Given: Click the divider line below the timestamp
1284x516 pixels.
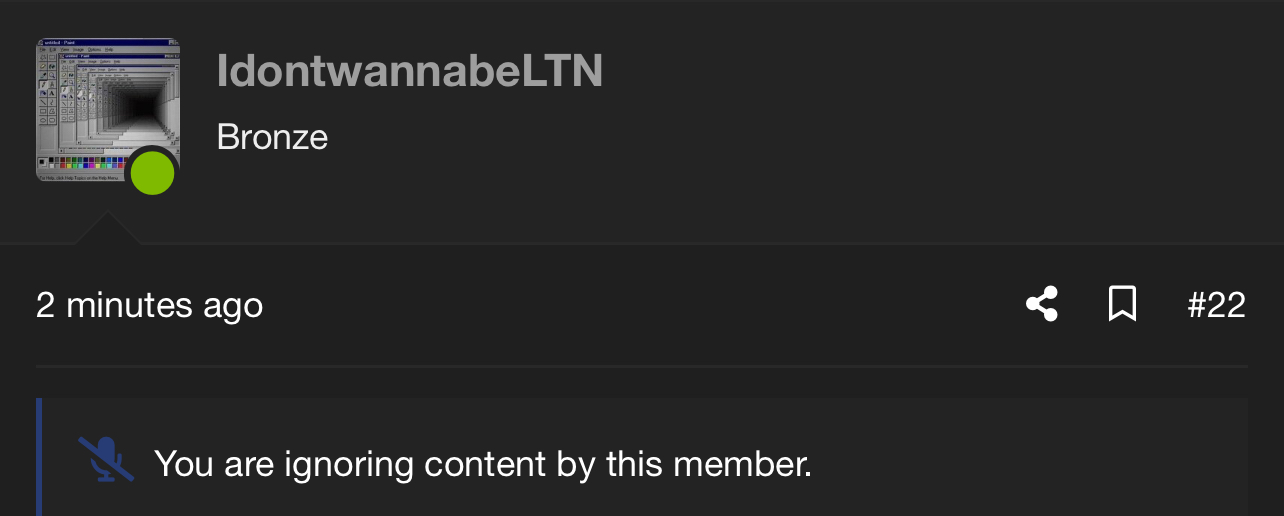Looking at the screenshot, I should coord(640,367).
